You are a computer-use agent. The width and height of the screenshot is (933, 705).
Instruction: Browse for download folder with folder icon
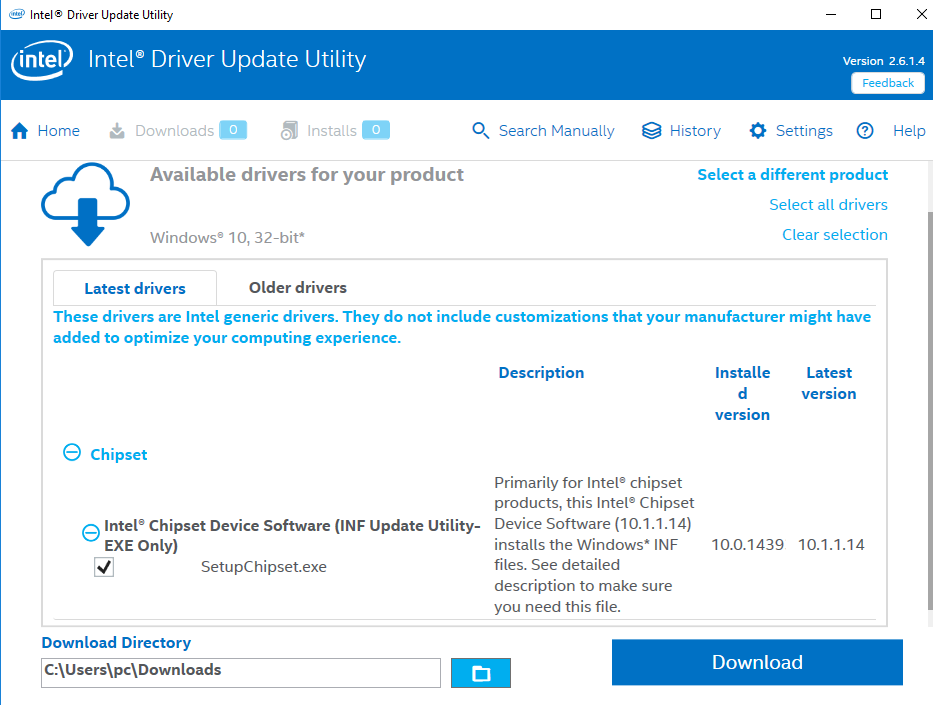(x=481, y=673)
